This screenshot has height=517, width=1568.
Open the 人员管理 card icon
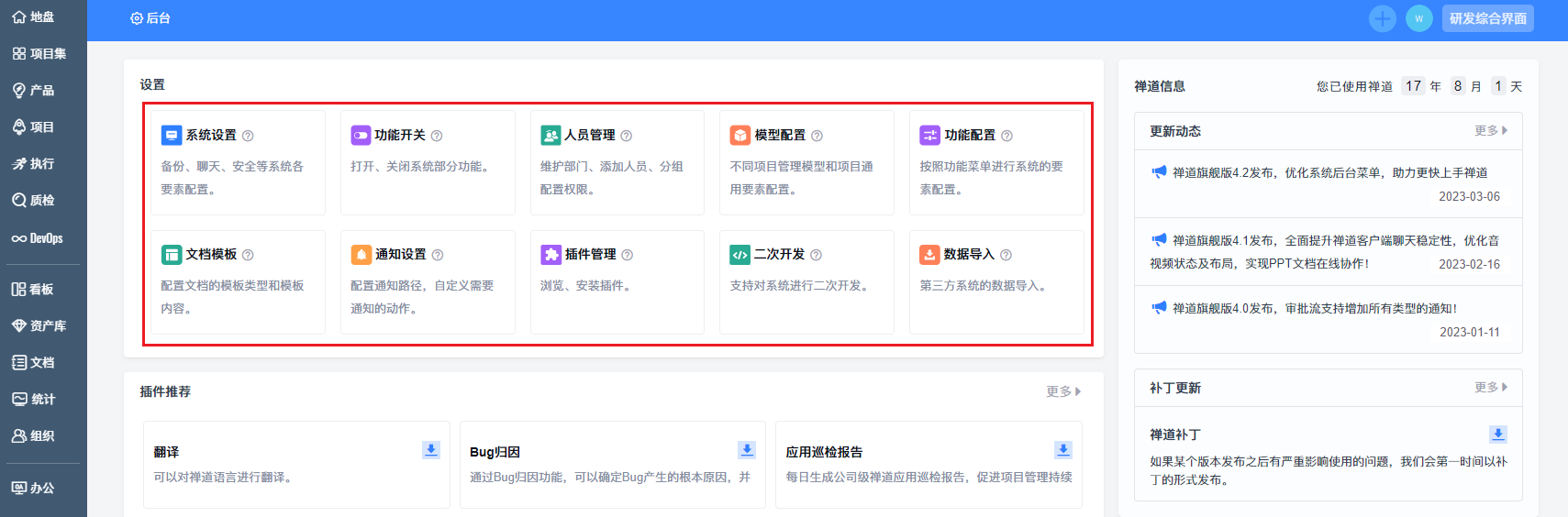click(550, 136)
